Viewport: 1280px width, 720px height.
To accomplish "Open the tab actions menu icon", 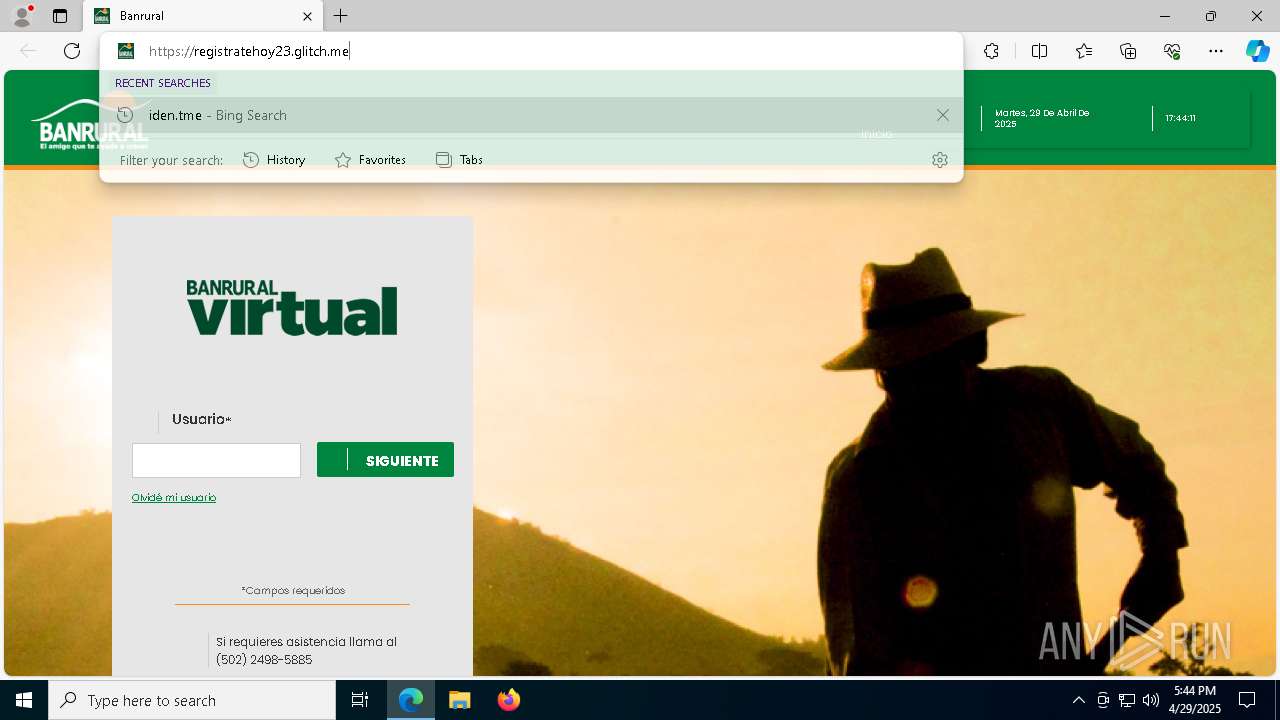I will 60,16.
